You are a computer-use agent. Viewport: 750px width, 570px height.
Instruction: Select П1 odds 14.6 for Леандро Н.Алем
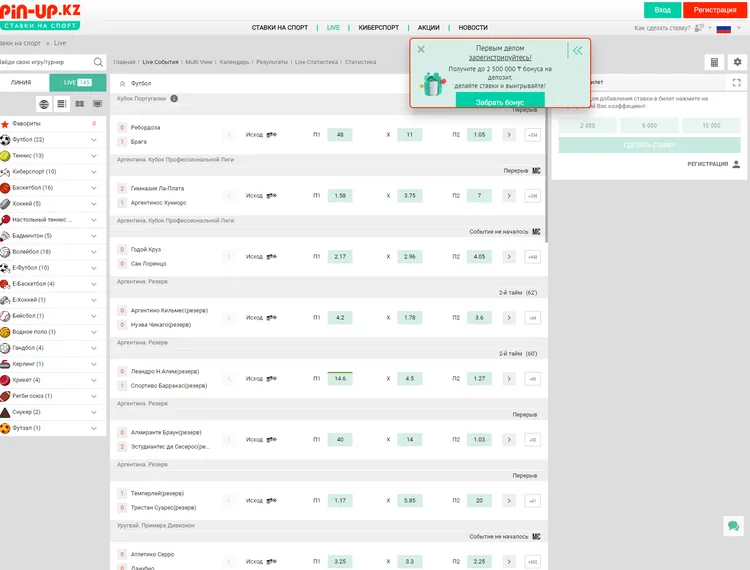point(340,379)
